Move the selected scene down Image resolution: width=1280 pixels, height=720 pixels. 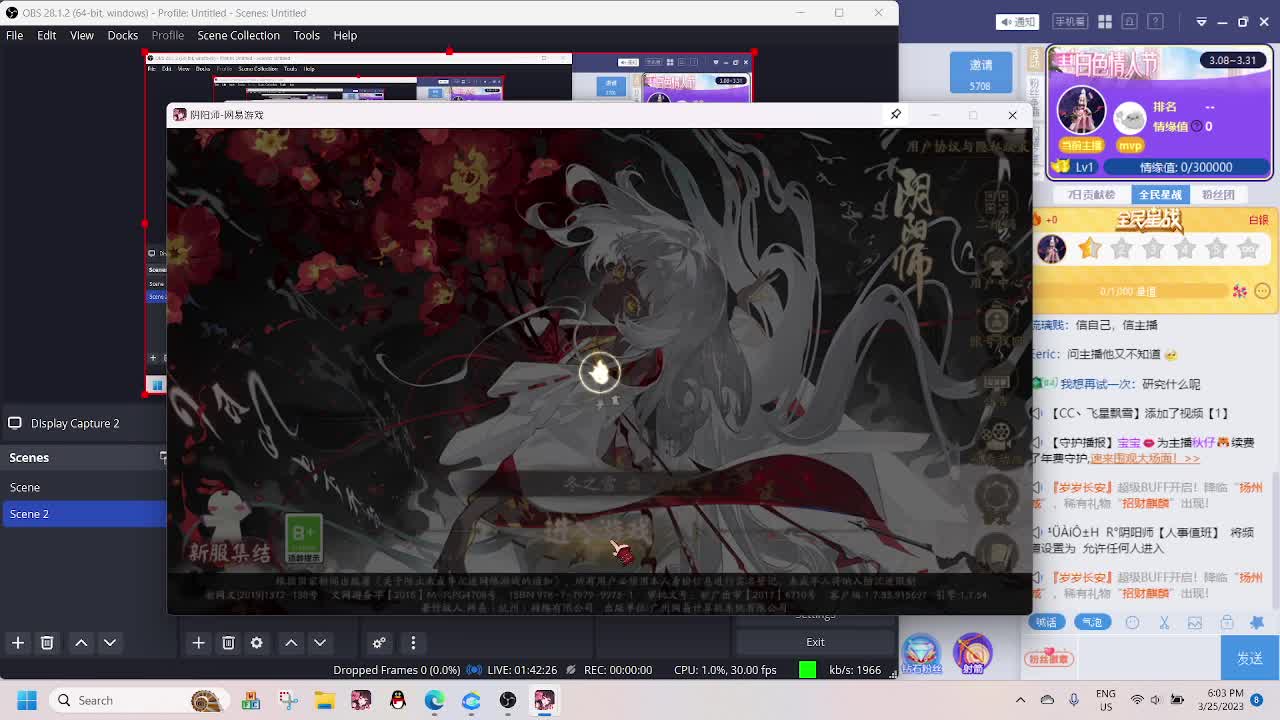click(x=110, y=643)
